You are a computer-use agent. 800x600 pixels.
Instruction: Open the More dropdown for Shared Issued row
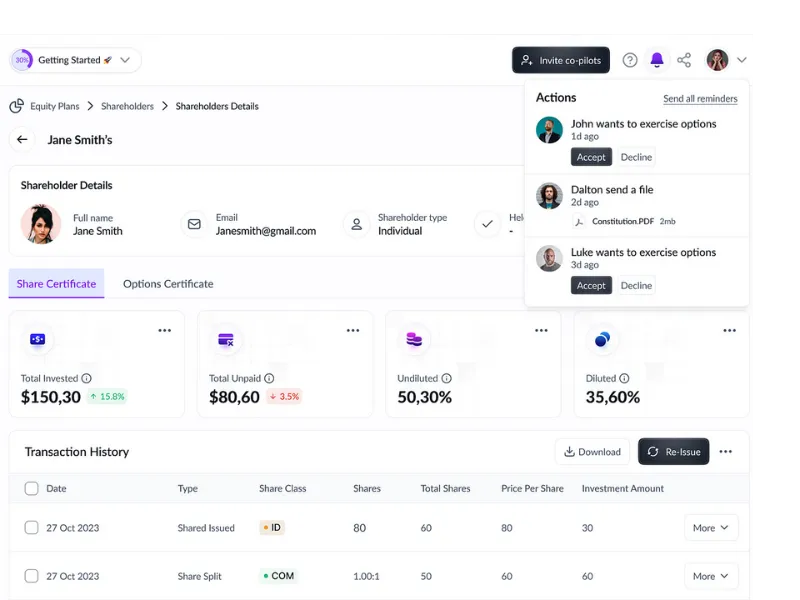pyautogui.click(x=711, y=528)
